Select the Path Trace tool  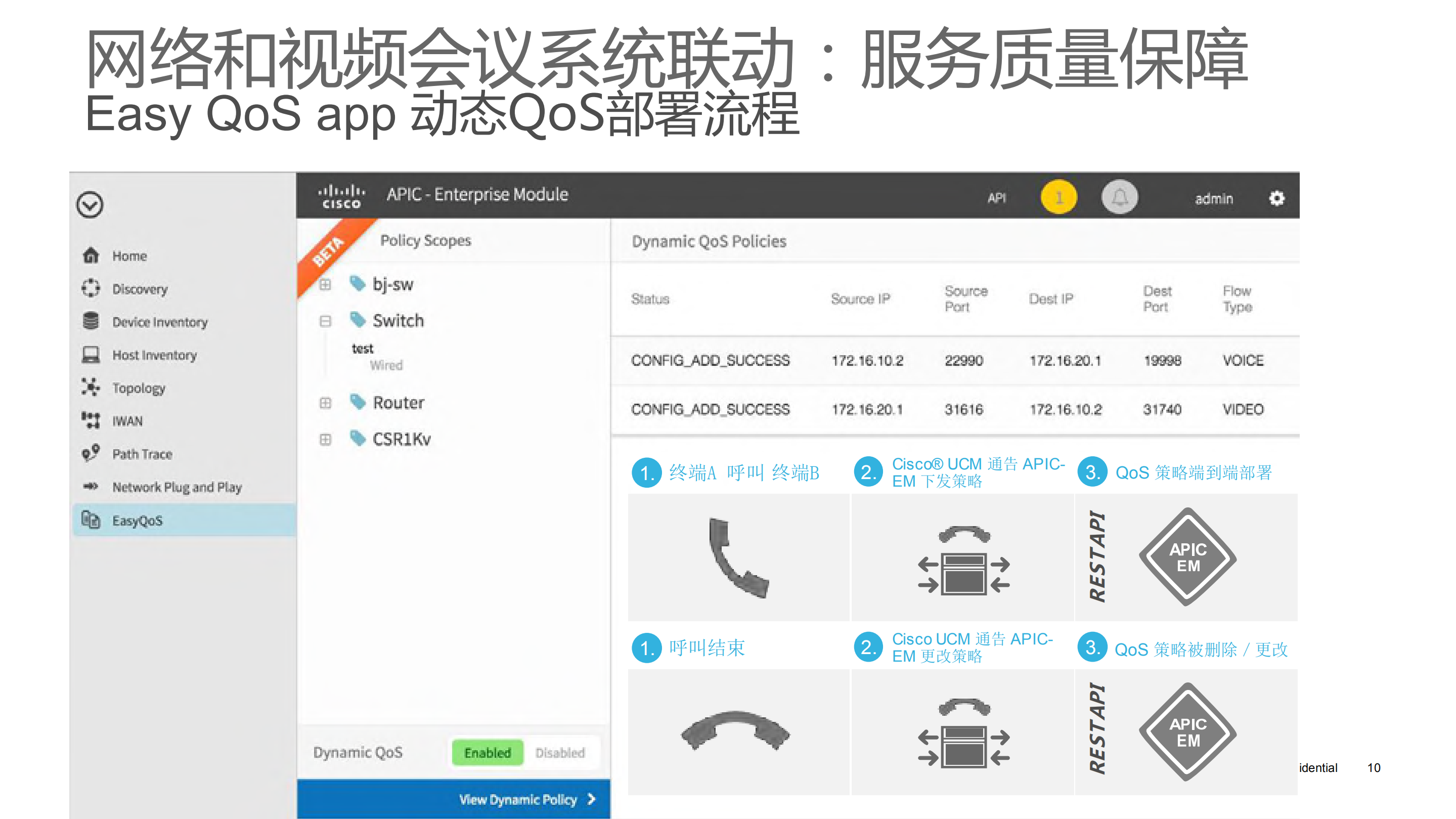coord(141,454)
